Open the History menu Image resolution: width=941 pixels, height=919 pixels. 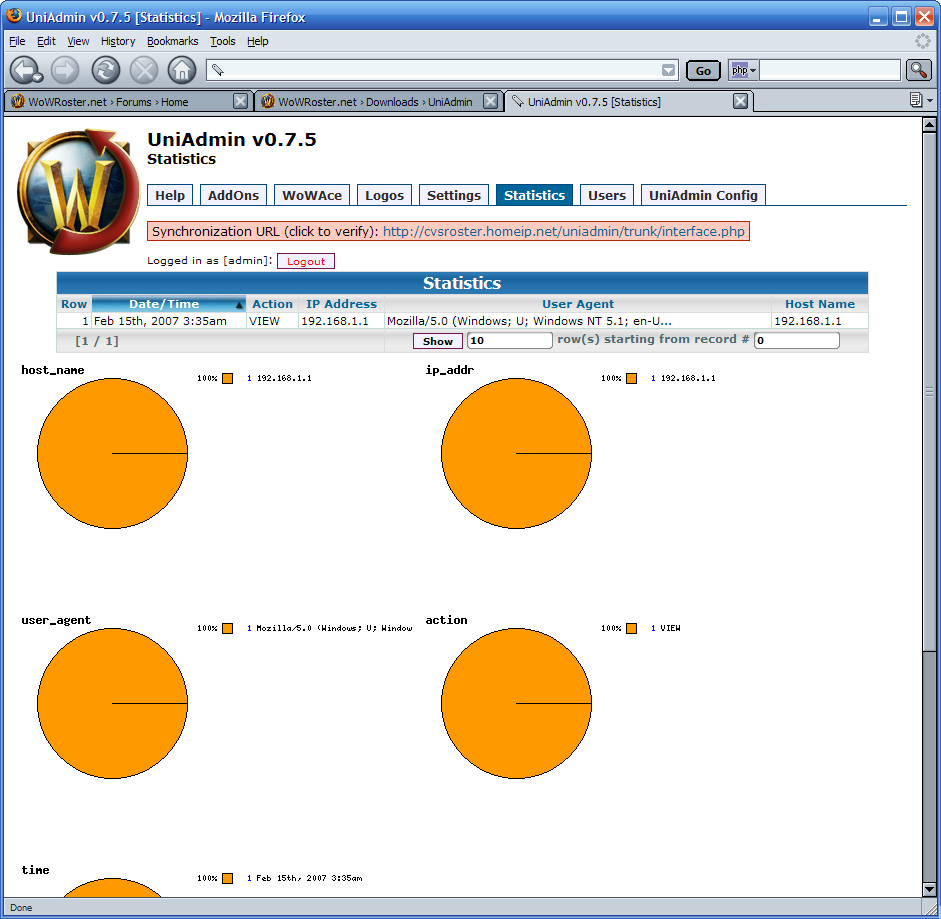(x=118, y=41)
